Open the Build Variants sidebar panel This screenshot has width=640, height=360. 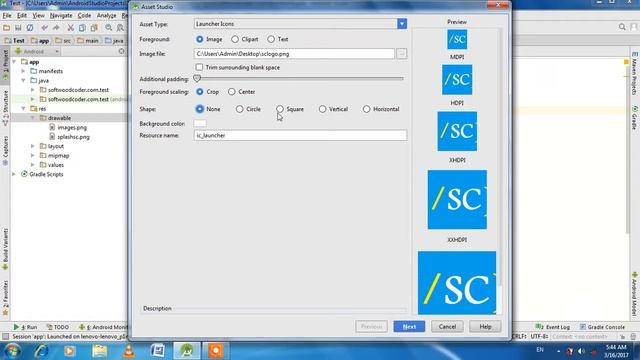(x=5, y=249)
